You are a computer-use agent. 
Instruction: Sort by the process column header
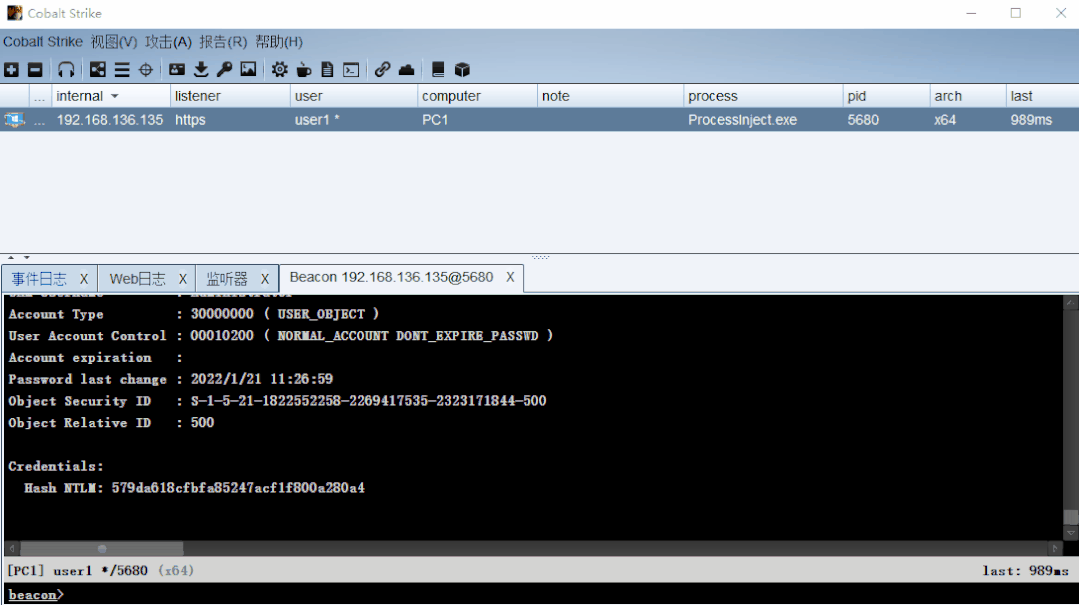(x=763, y=96)
